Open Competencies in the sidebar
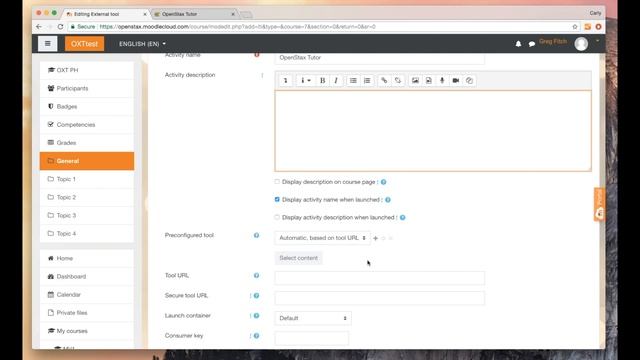Viewport: 640px width, 360px height. click(x=87, y=124)
